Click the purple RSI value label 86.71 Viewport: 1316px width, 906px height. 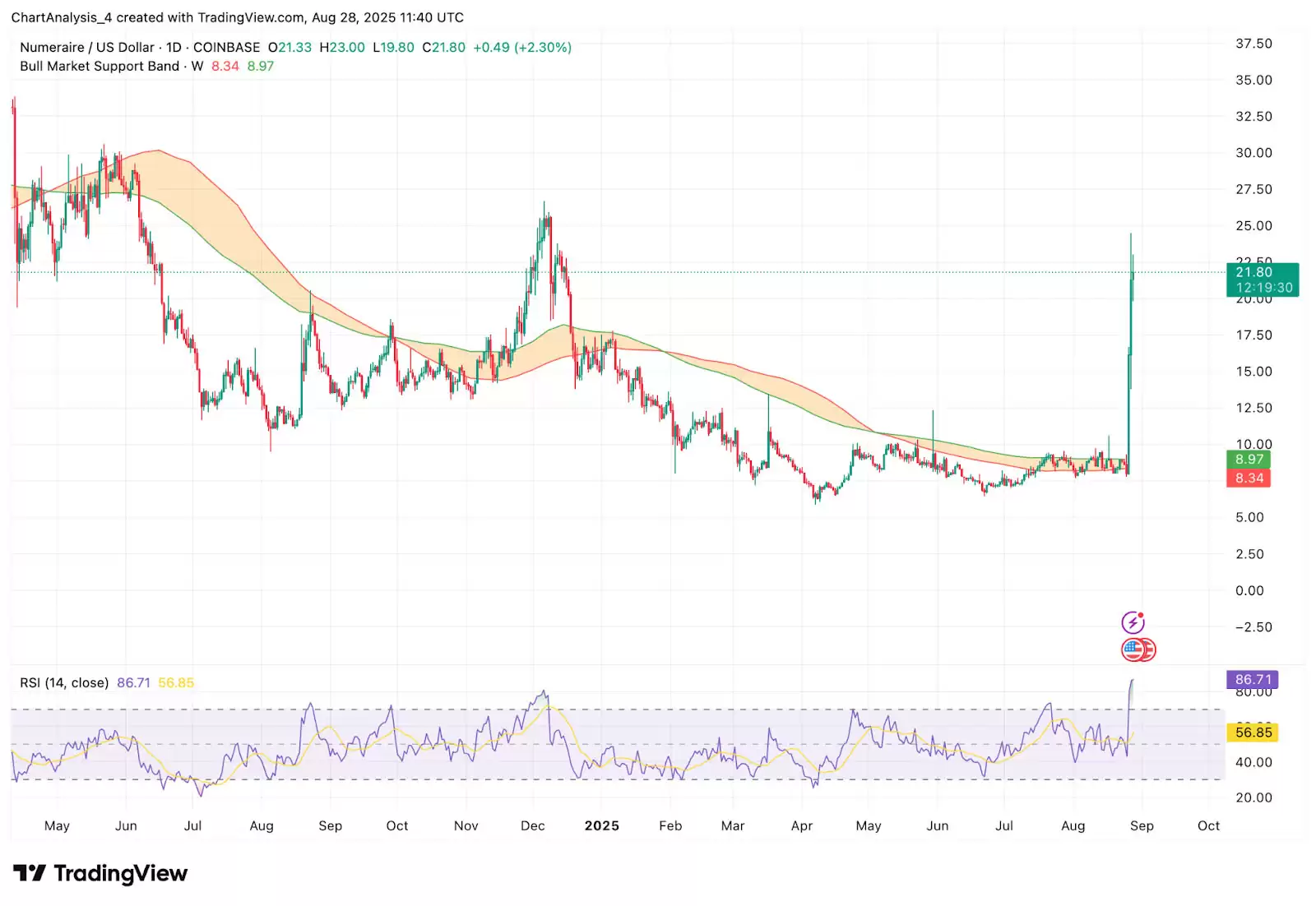[1252, 680]
